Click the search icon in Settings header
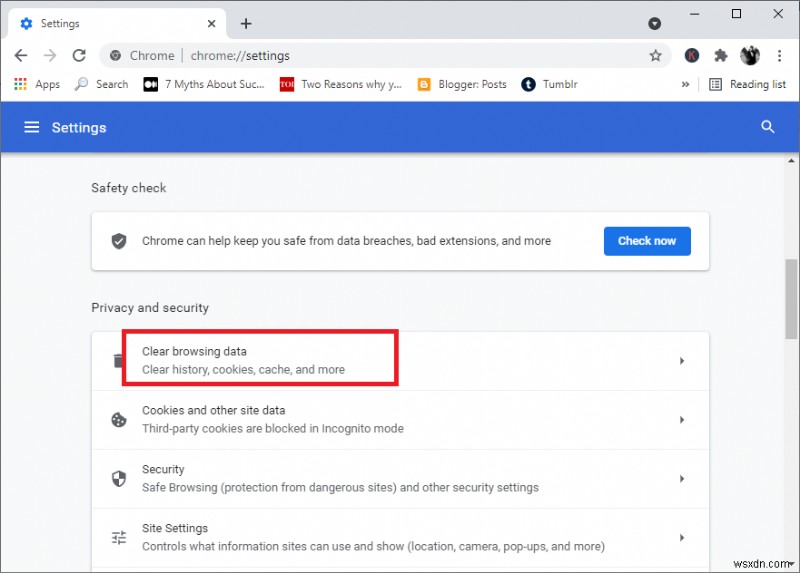The width and height of the screenshot is (800, 573). click(768, 127)
